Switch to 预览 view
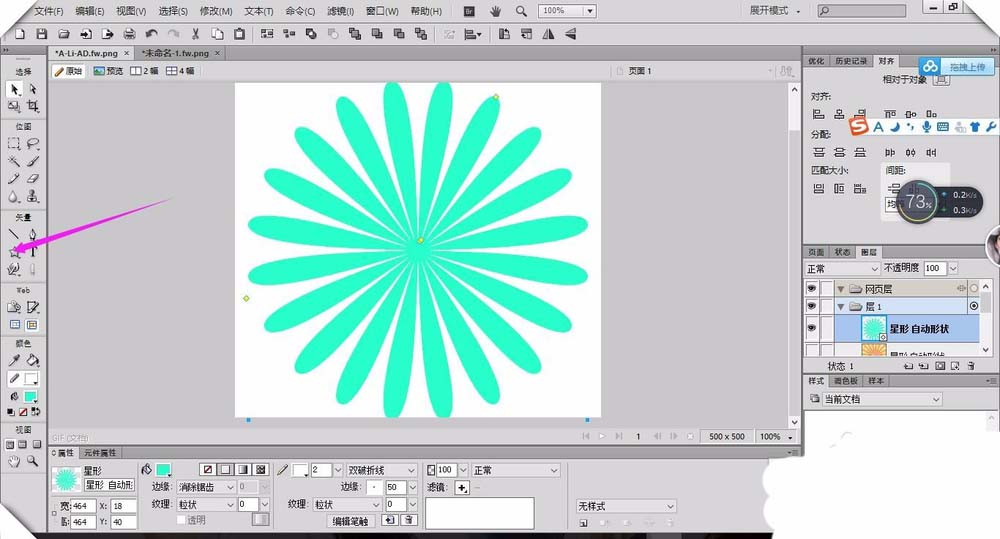Screen dimensions: 1000x539 pos(108,71)
